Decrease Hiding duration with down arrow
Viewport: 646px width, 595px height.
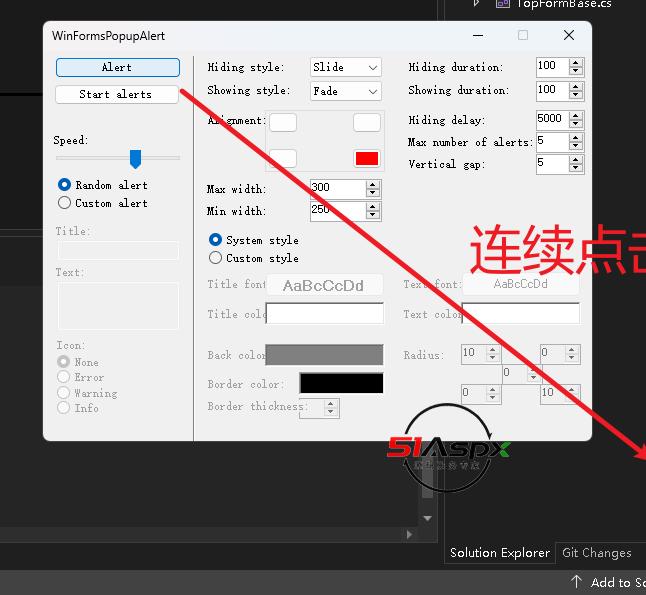(x=576, y=71)
